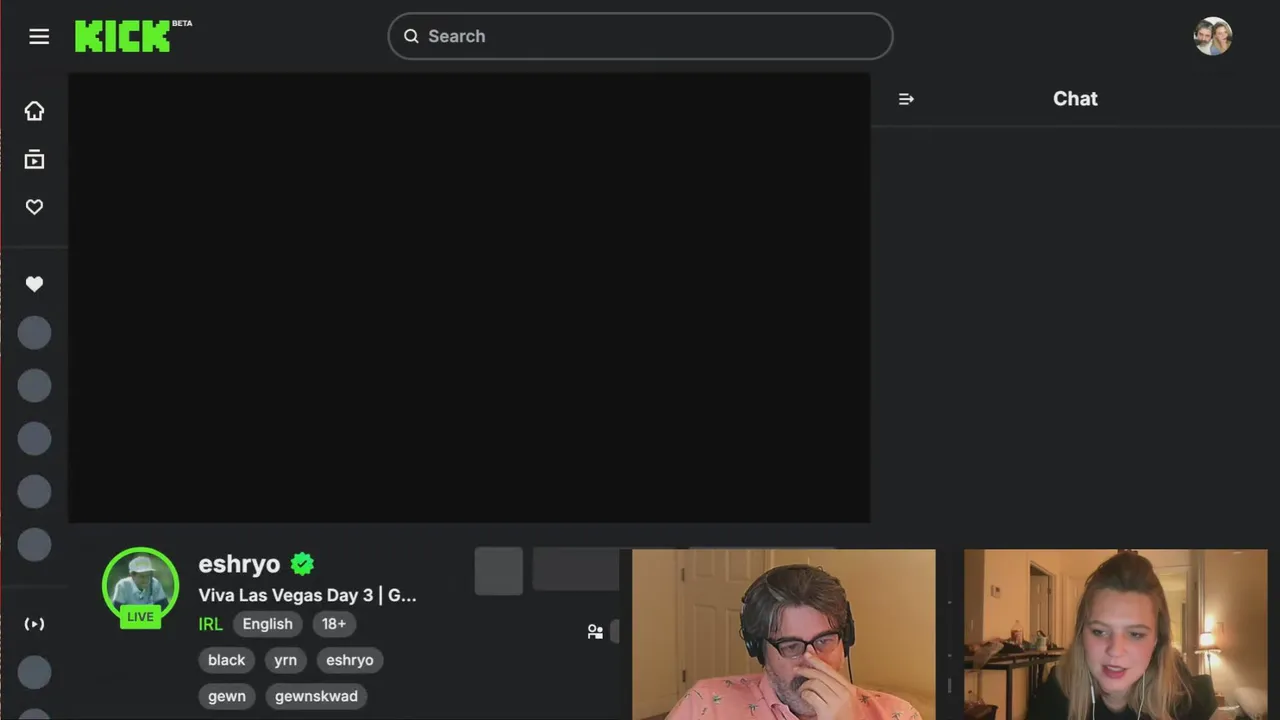This screenshot has height=720, width=1280.
Task: Open Browse icon in sidebar
Action: (35, 159)
